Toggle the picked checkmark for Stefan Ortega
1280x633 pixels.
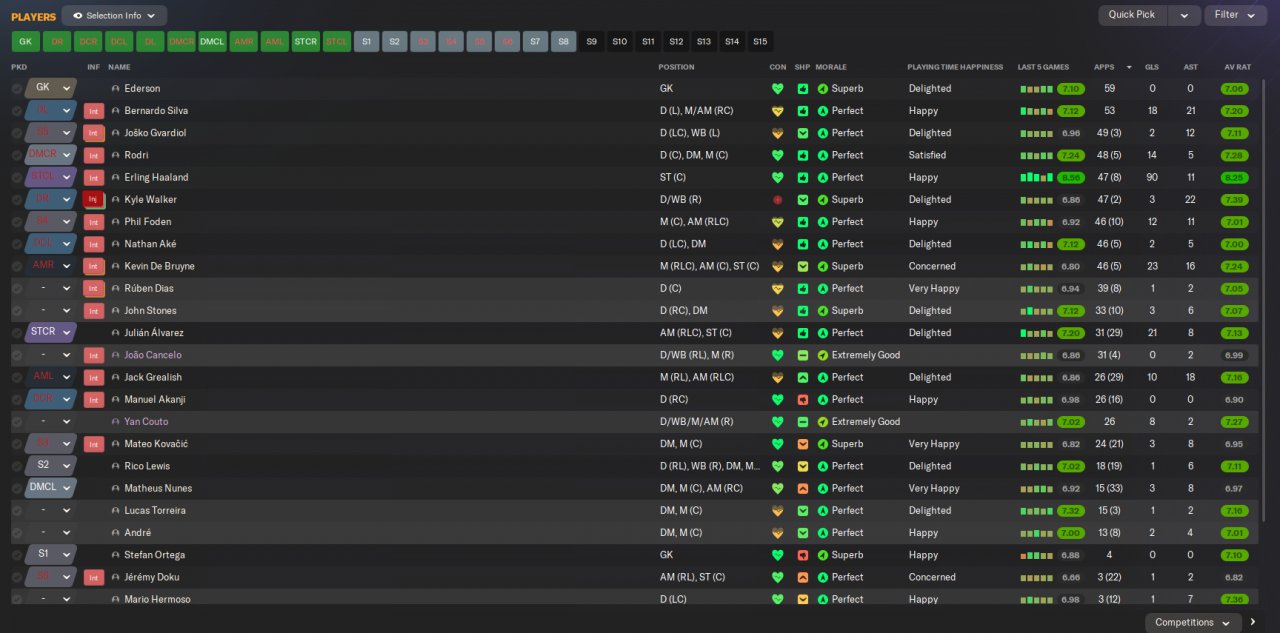tap(17, 555)
